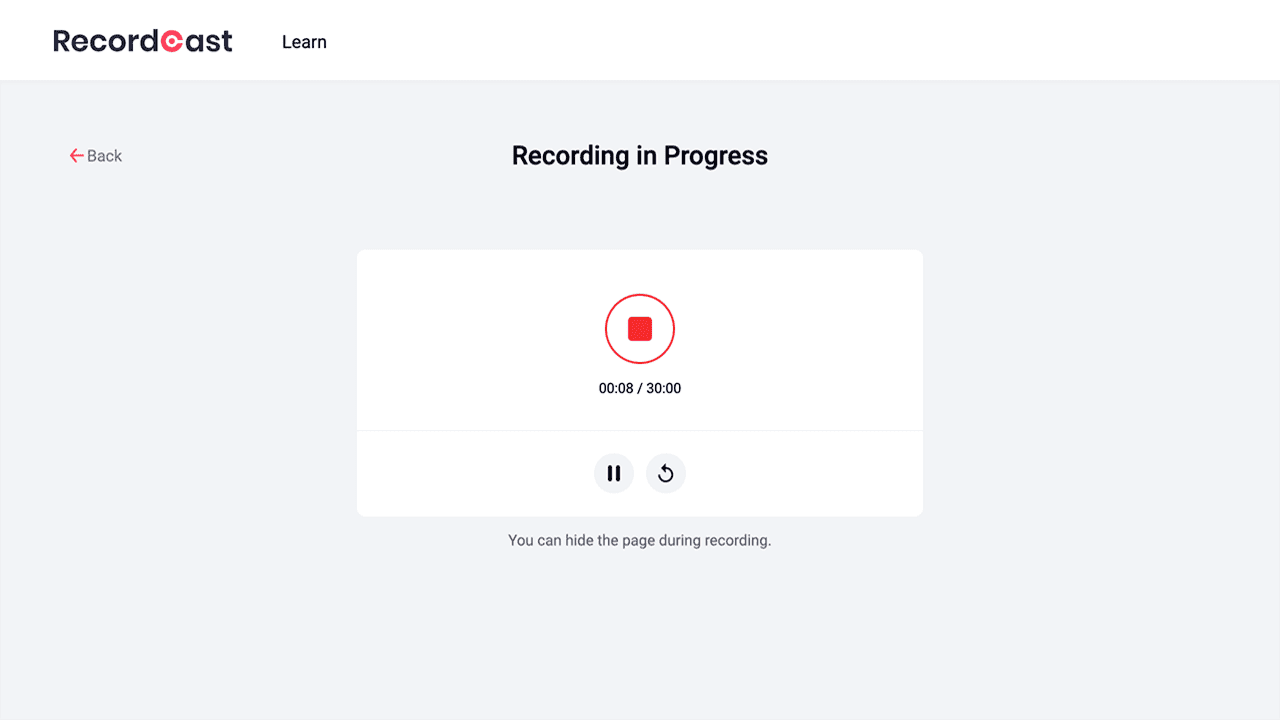Go back using the Back link
Screen dimensions: 1280x720
(x=96, y=155)
